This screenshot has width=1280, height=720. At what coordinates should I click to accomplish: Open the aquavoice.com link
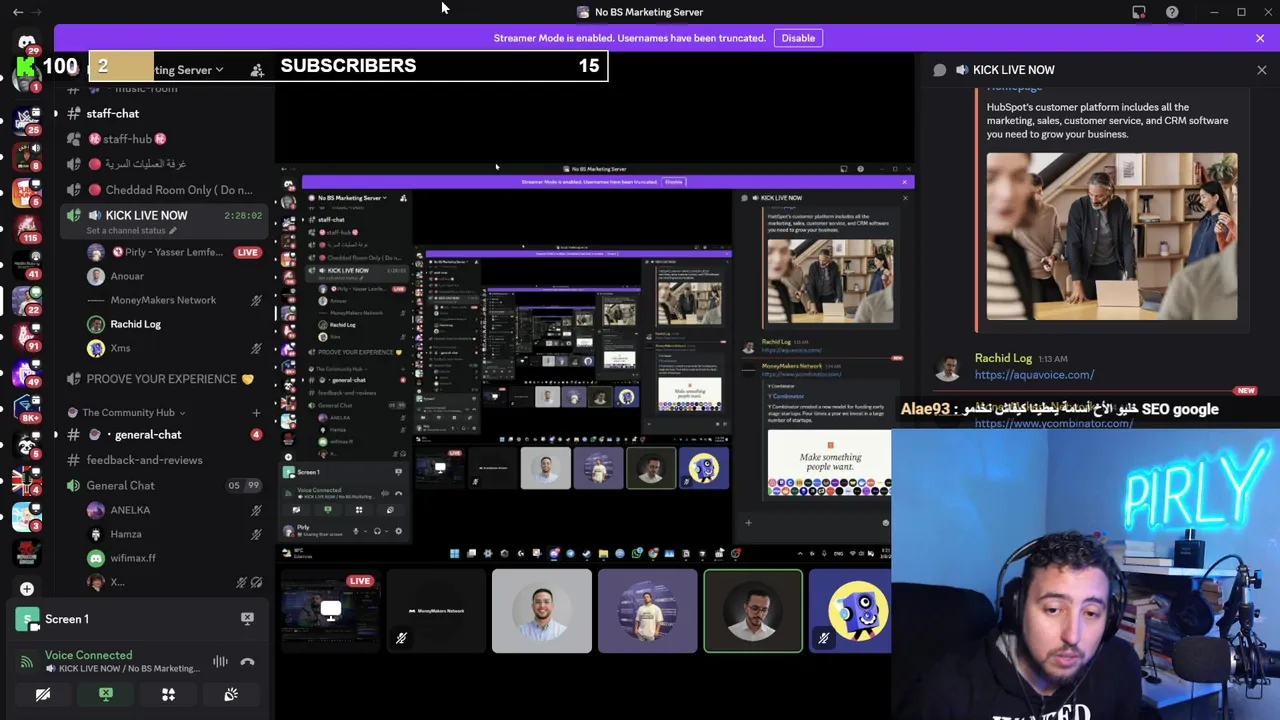[1034, 375]
